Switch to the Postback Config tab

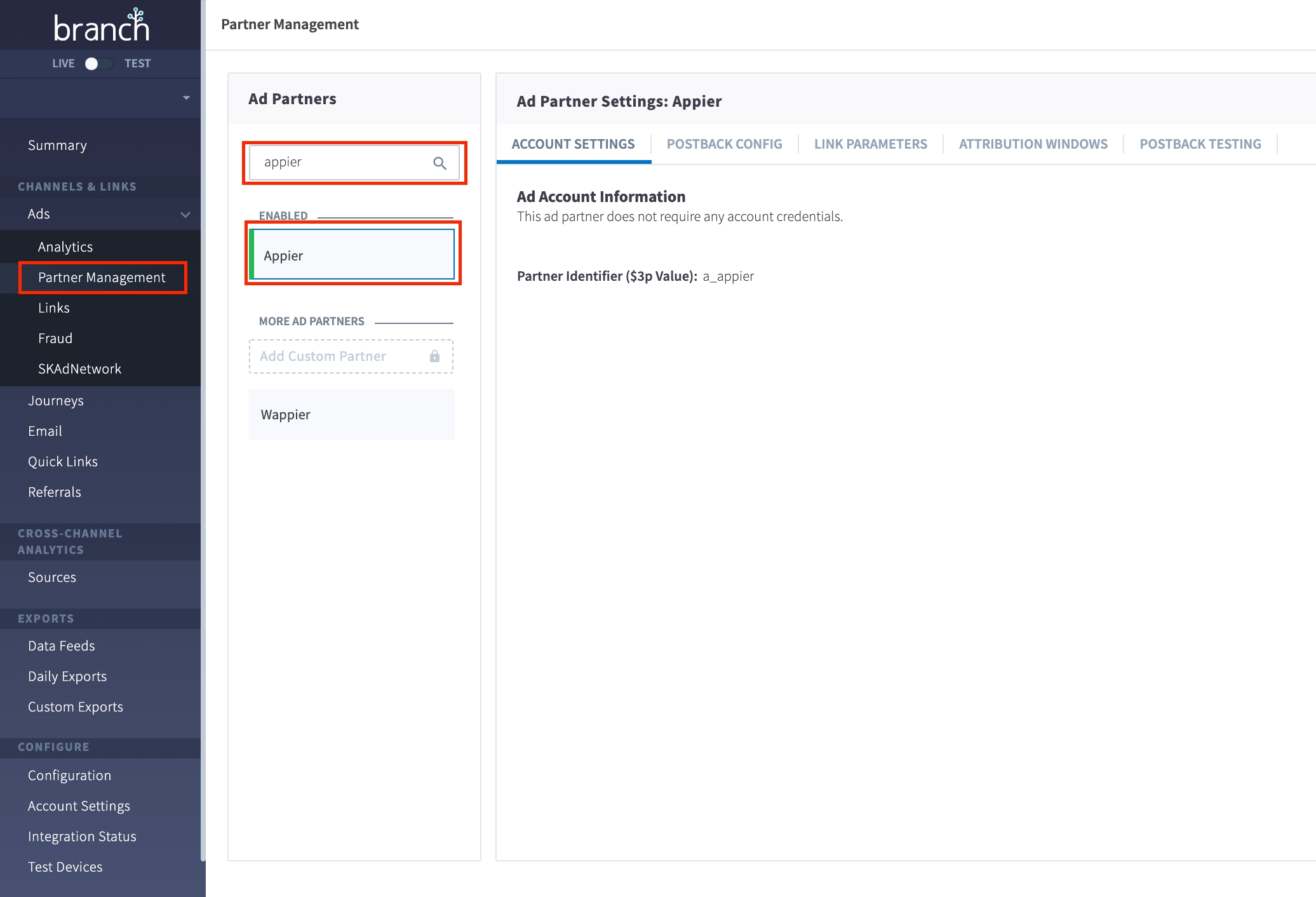tap(724, 144)
